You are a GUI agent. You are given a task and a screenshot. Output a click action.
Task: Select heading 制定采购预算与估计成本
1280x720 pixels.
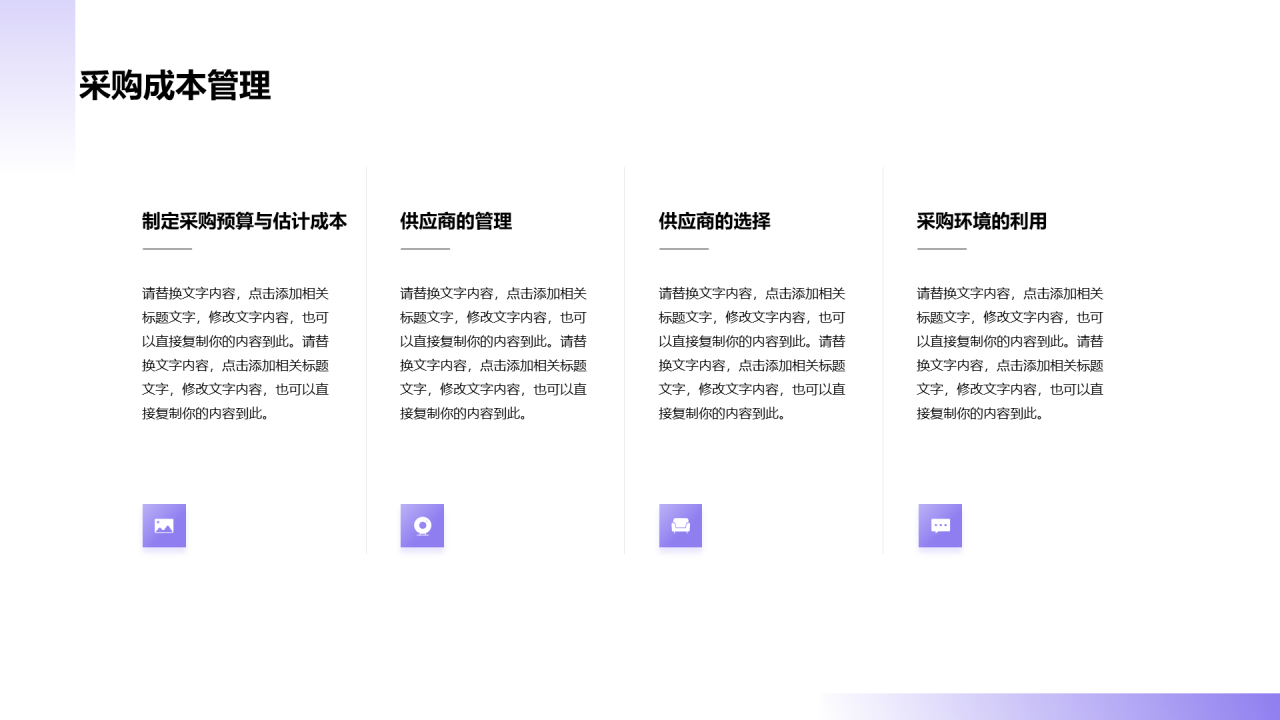[x=245, y=222]
